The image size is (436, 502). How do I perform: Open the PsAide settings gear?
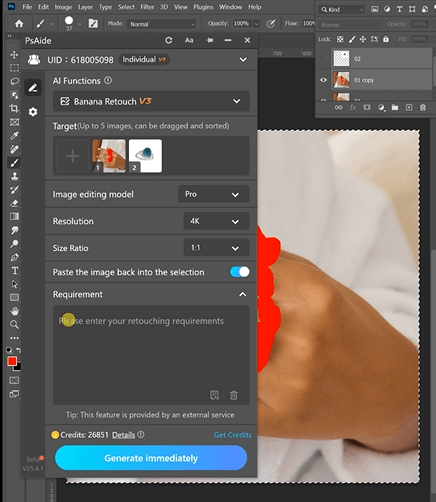tap(33, 112)
